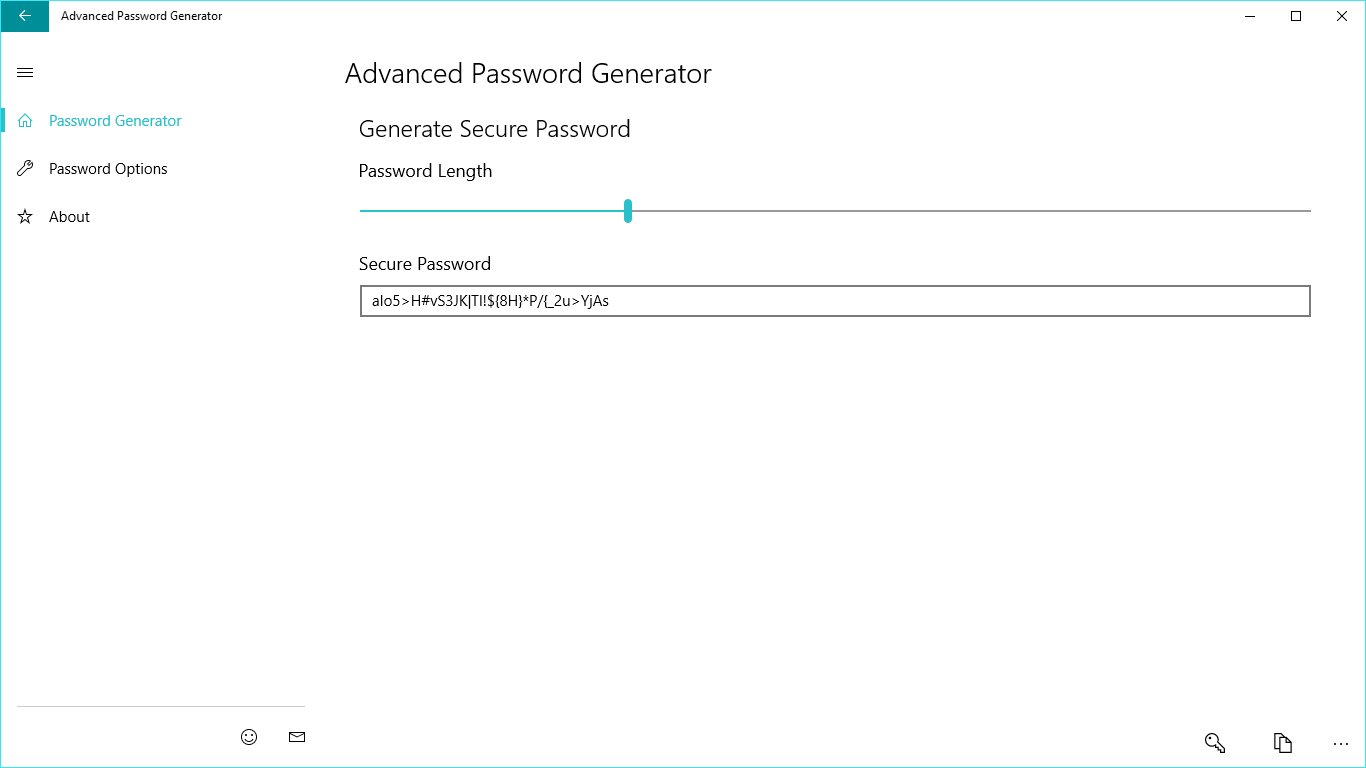Minimize the Advanced Password Generator window

[1250, 16]
